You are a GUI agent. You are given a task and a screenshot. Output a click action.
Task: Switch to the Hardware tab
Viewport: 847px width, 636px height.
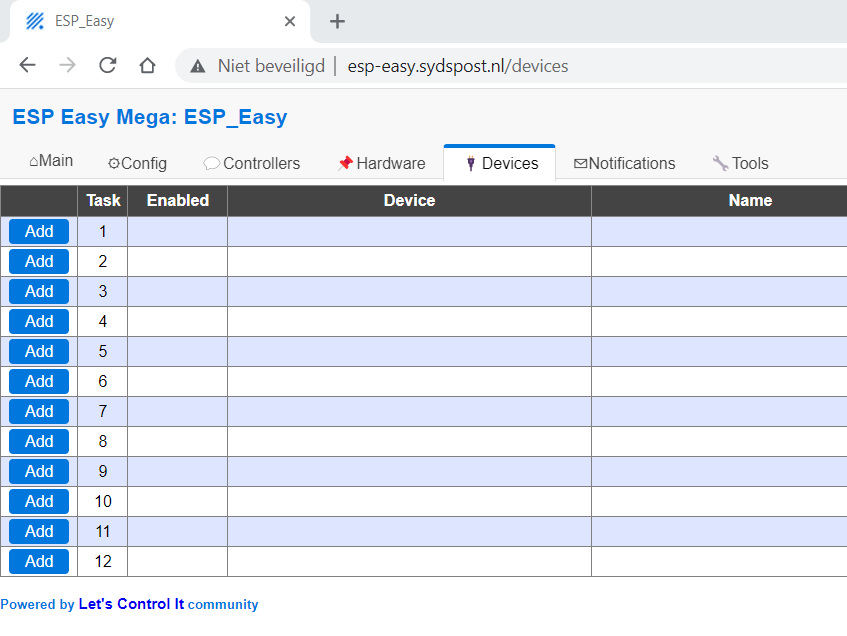point(382,163)
